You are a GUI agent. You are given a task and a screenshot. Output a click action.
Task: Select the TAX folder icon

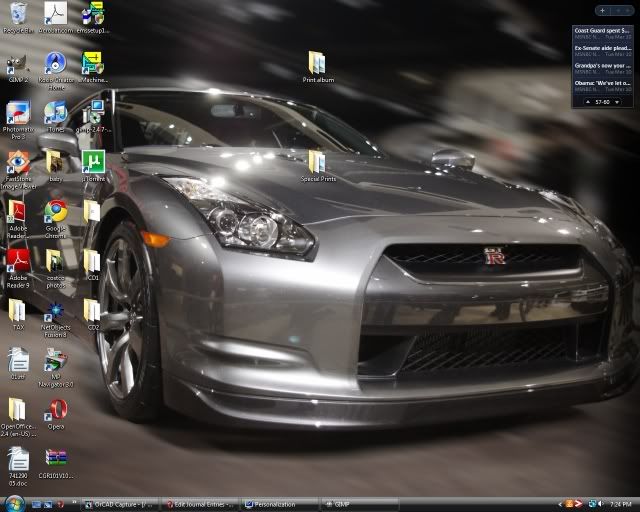[x=18, y=314]
